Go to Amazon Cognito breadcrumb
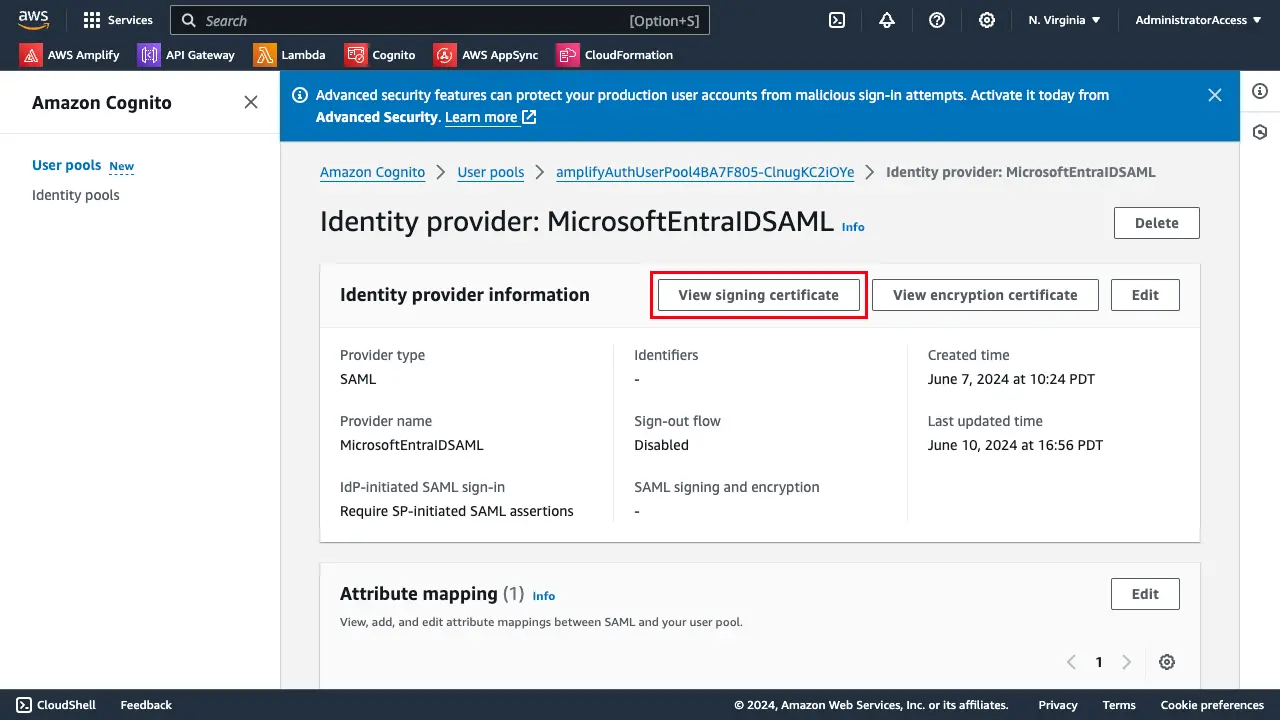 372,172
